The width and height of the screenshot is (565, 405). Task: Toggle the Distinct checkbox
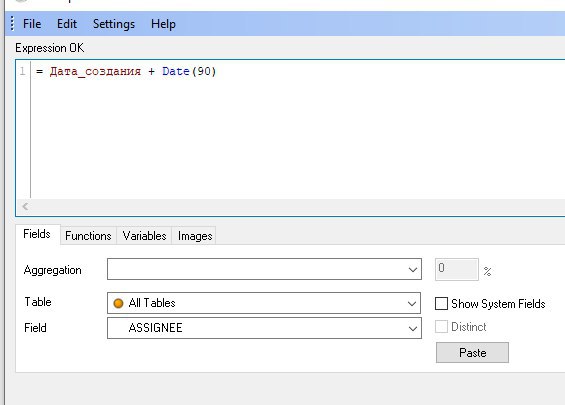pos(441,327)
